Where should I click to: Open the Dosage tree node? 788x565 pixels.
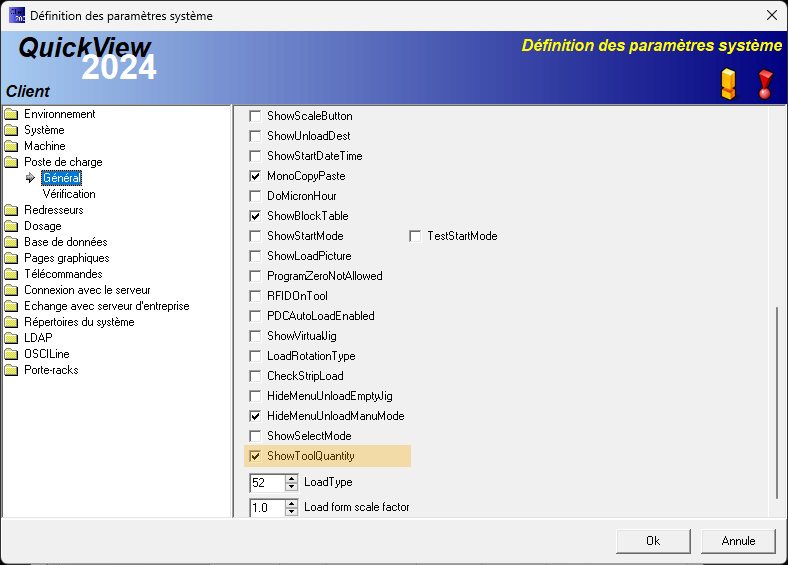(x=43, y=226)
